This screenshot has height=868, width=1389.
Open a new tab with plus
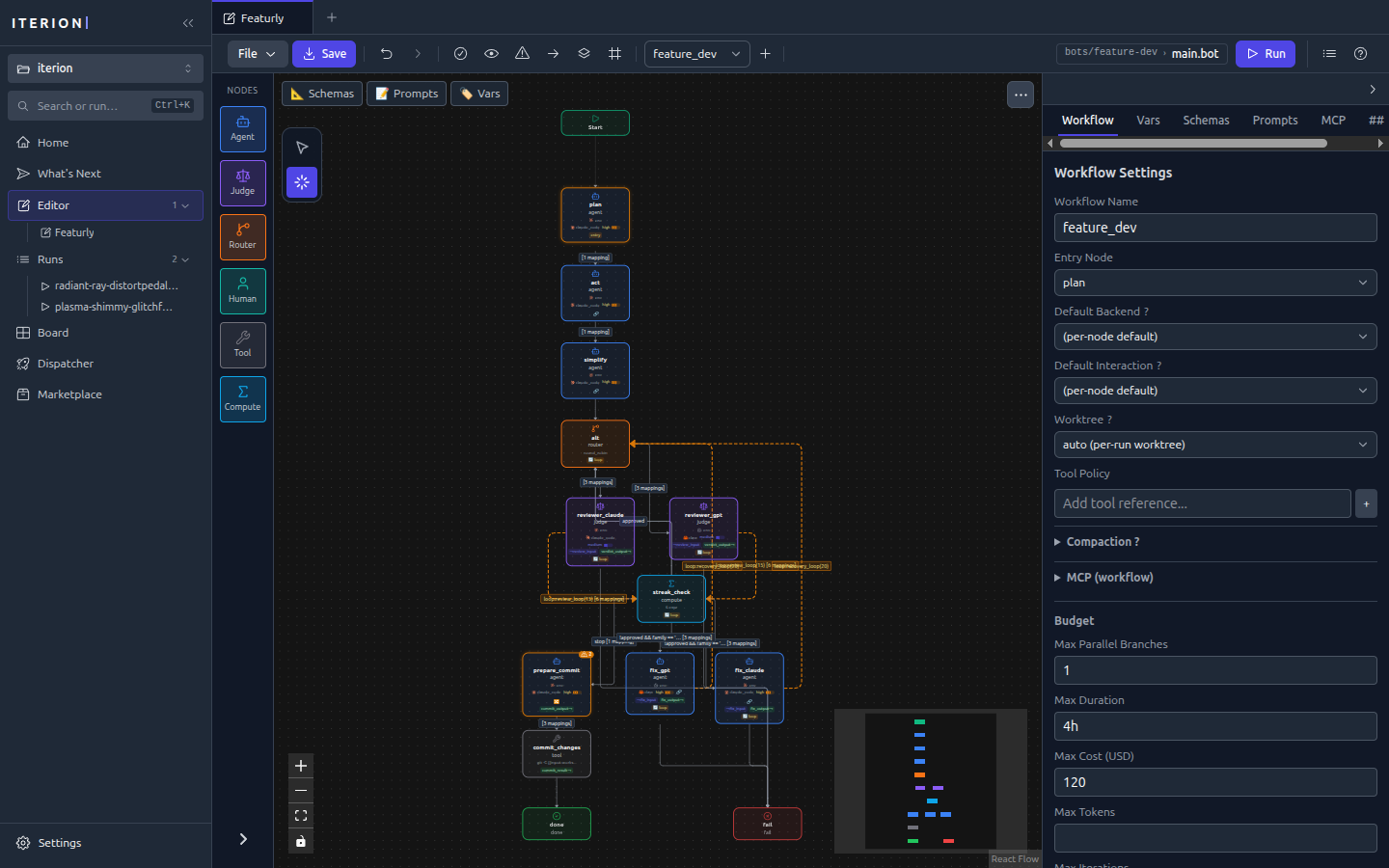point(332,17)
